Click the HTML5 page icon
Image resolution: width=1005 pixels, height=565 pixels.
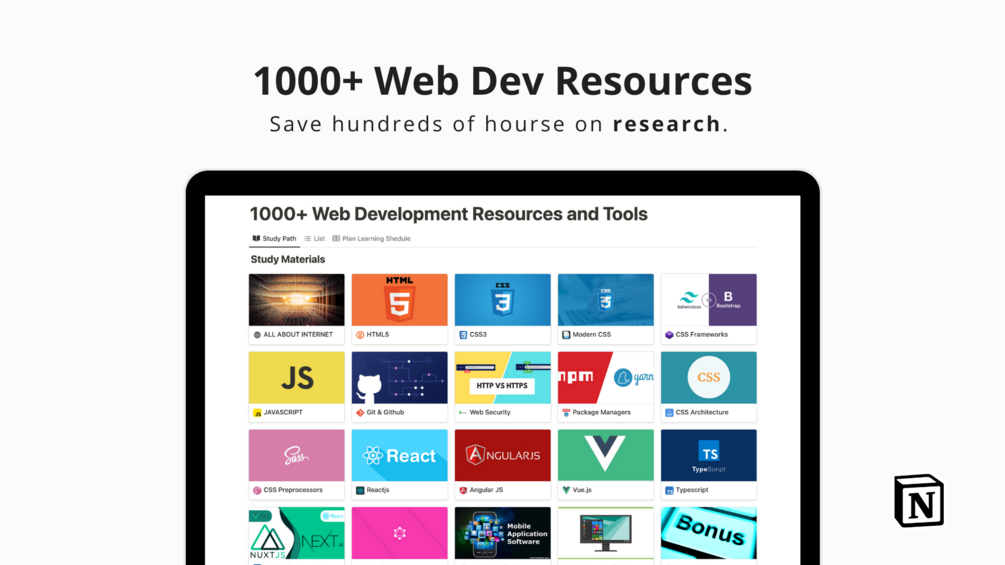click(360, 335)
